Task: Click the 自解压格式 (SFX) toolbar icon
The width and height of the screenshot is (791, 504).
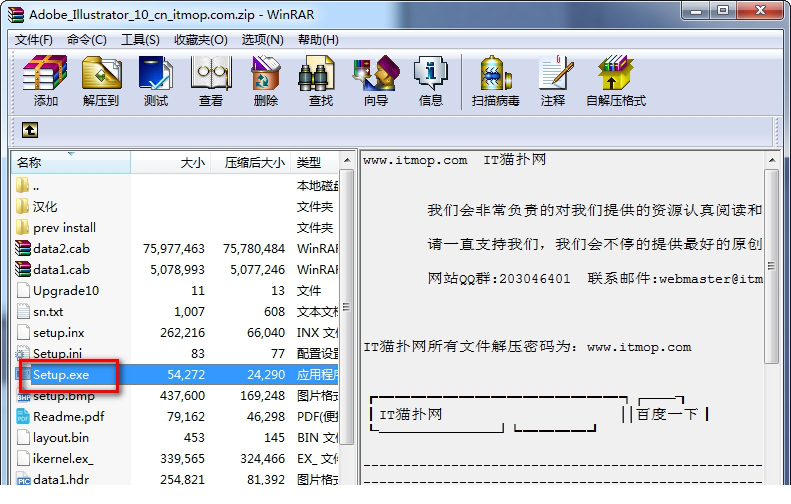Action: (615, 74)
